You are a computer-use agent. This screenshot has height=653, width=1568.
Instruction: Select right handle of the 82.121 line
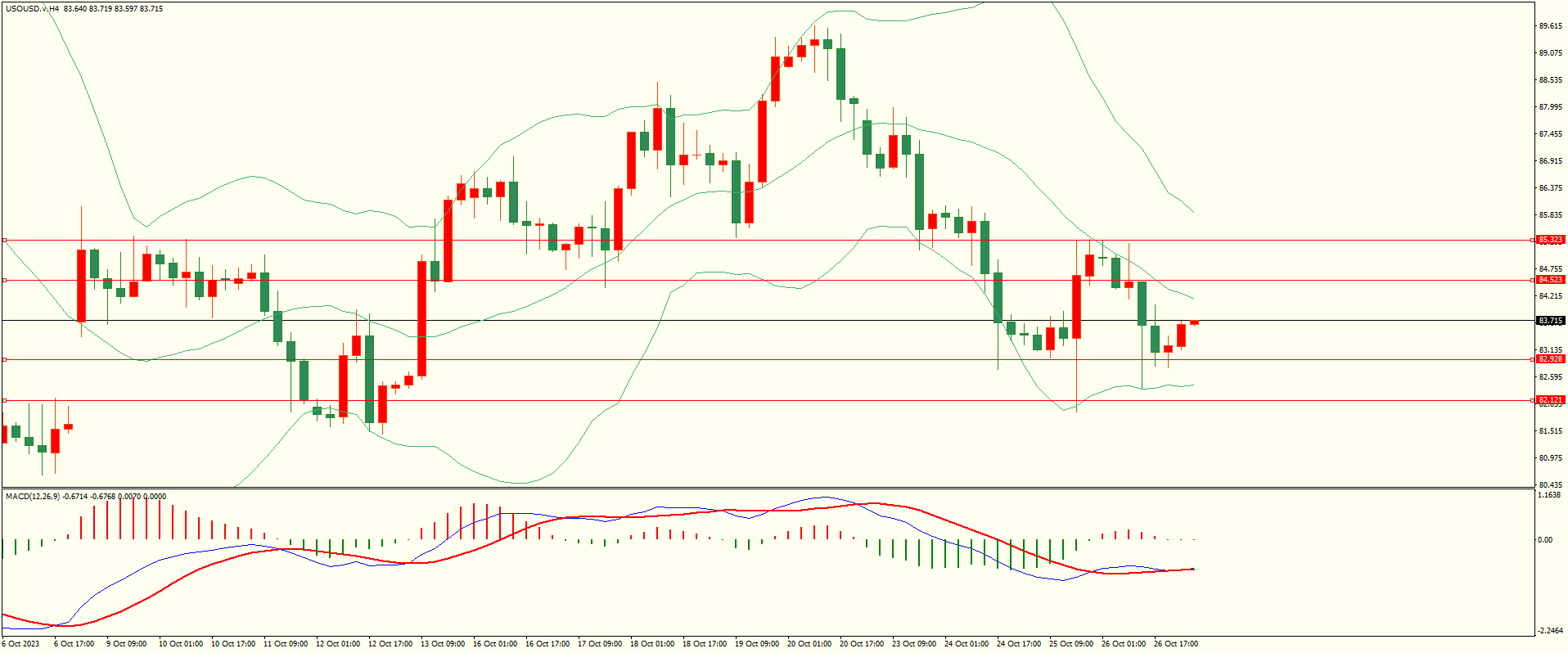[x=1533, y=400]
